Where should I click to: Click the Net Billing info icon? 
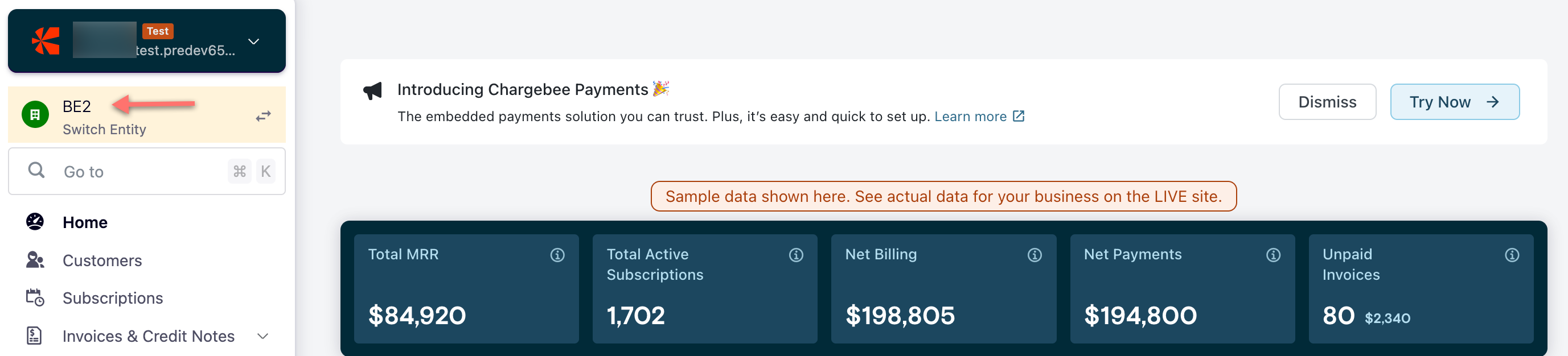coord(1034,255)
